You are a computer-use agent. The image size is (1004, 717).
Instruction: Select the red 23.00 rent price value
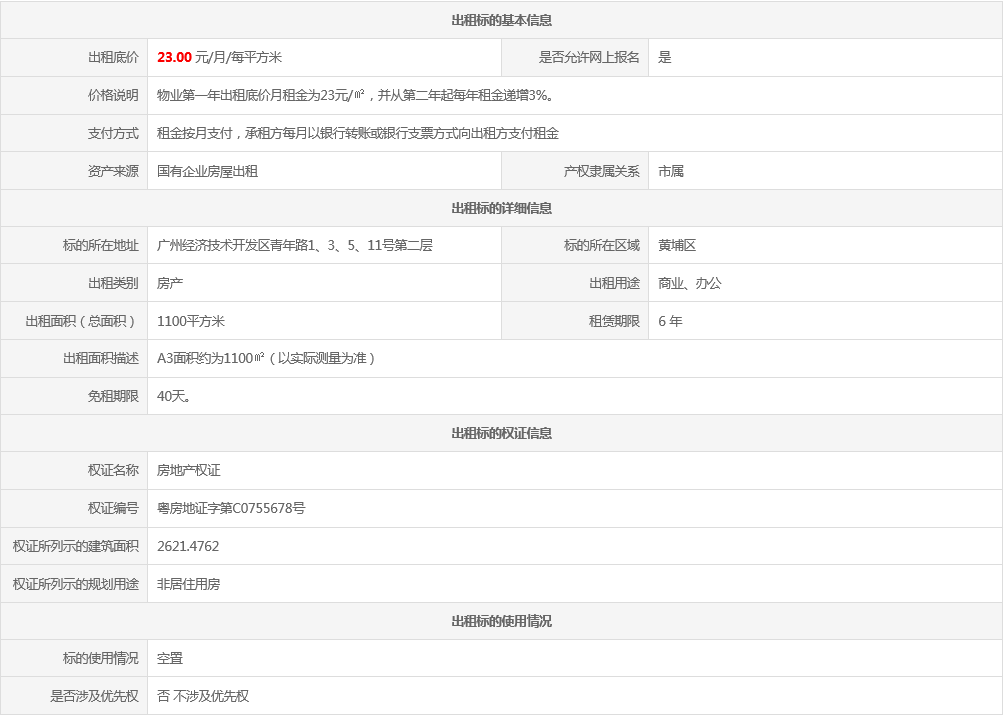[174, 58]
